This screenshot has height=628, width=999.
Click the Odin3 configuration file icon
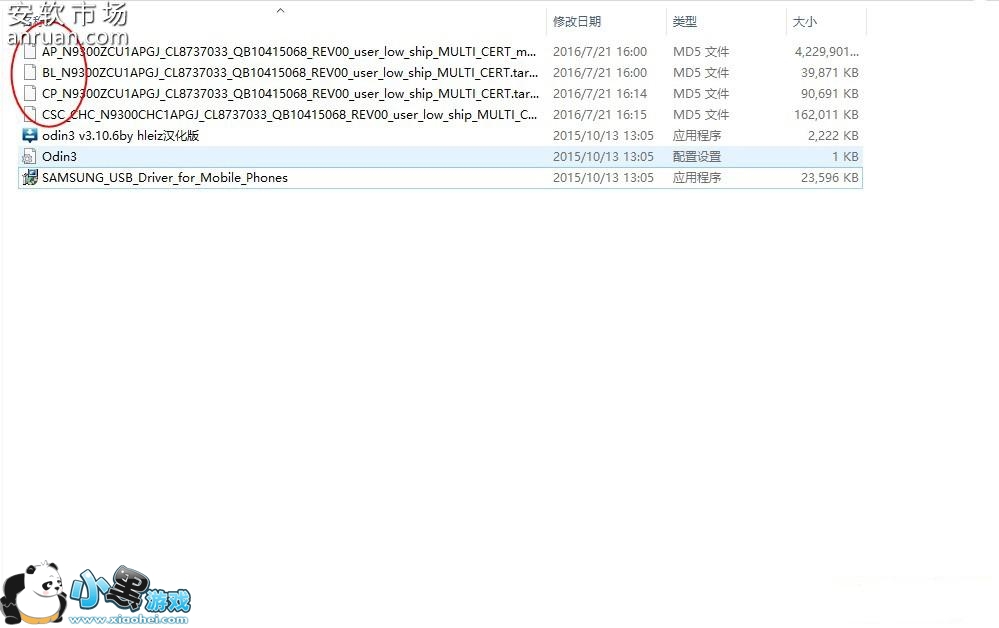pos(29,157)
